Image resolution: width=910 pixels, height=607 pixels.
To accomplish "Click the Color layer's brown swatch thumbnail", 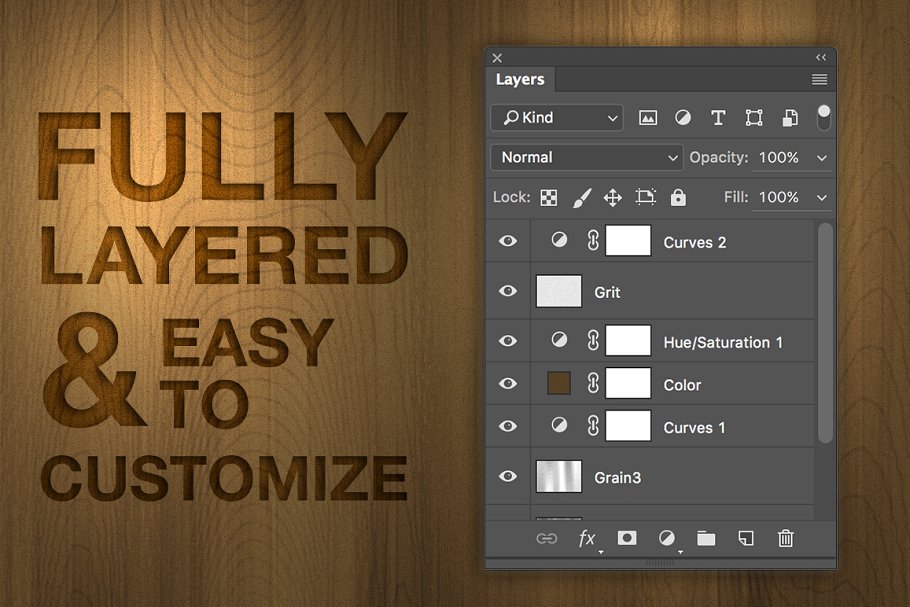I will pyautogui.click(x=558, y=383).
